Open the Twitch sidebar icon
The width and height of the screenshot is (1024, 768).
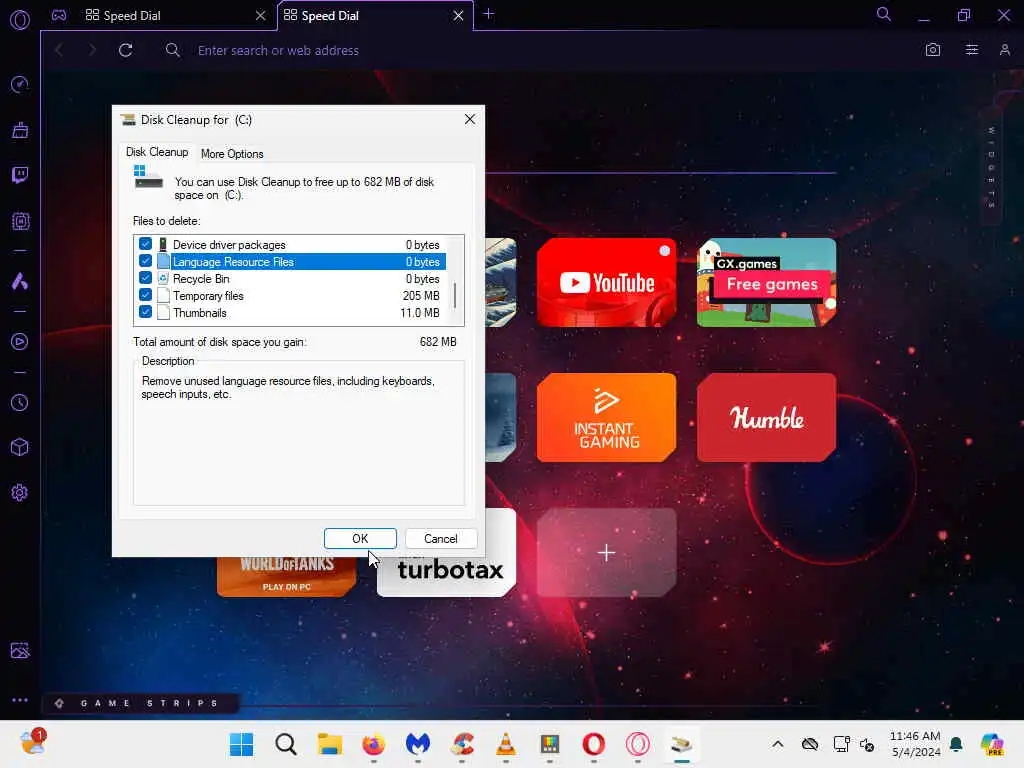click(x=20, y=175)
